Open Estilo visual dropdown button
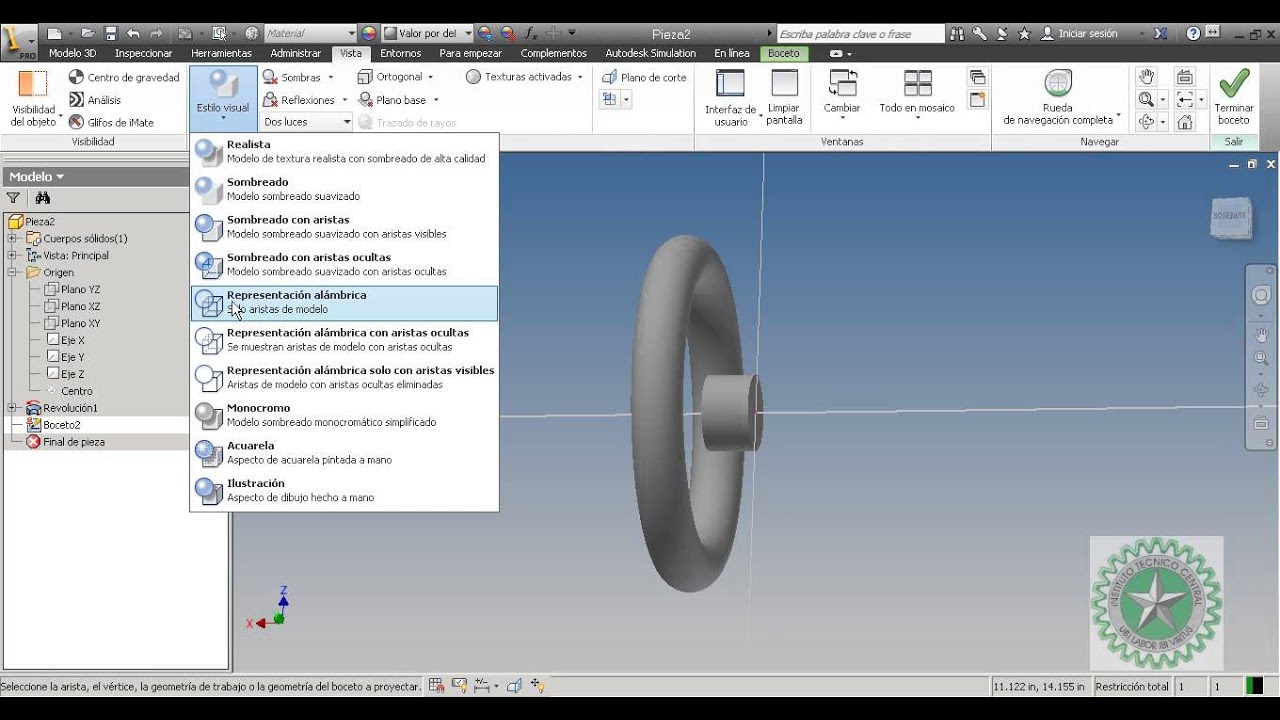Image resolution: width=1280 pixels, height=720 pixels. click(223, 97)
